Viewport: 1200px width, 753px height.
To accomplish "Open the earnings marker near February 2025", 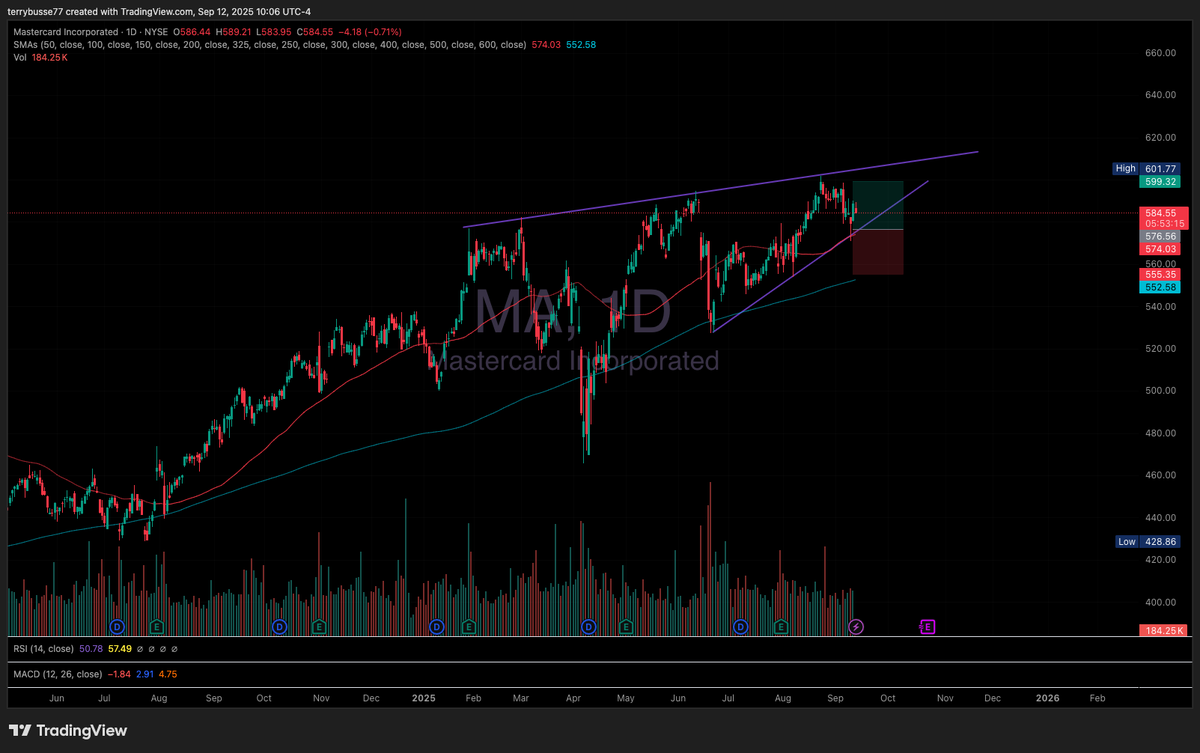I will 469,626.
